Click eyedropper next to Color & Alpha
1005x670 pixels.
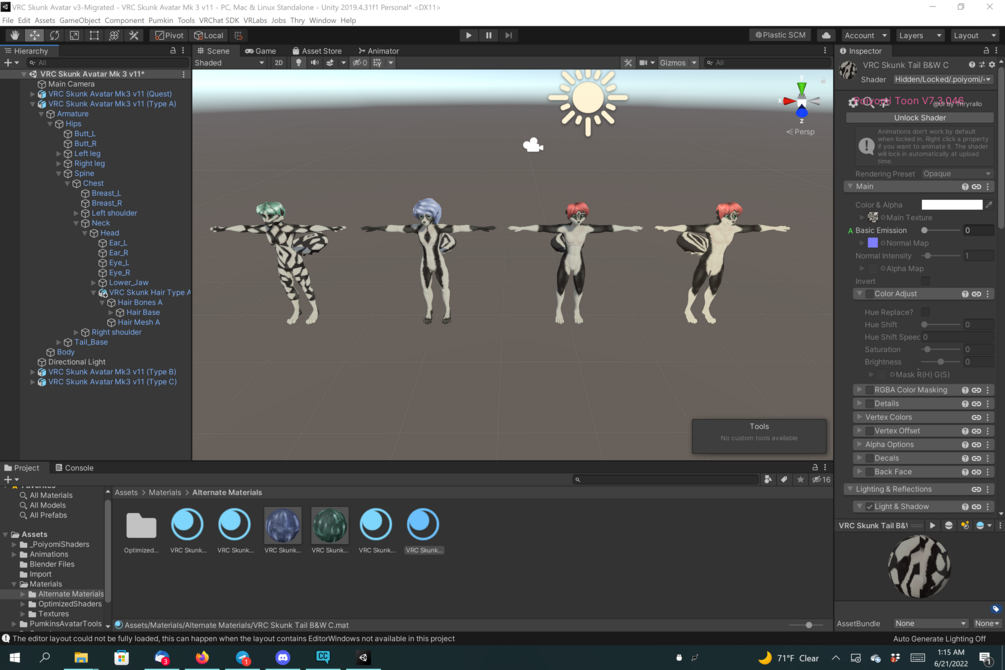point(990,205)
